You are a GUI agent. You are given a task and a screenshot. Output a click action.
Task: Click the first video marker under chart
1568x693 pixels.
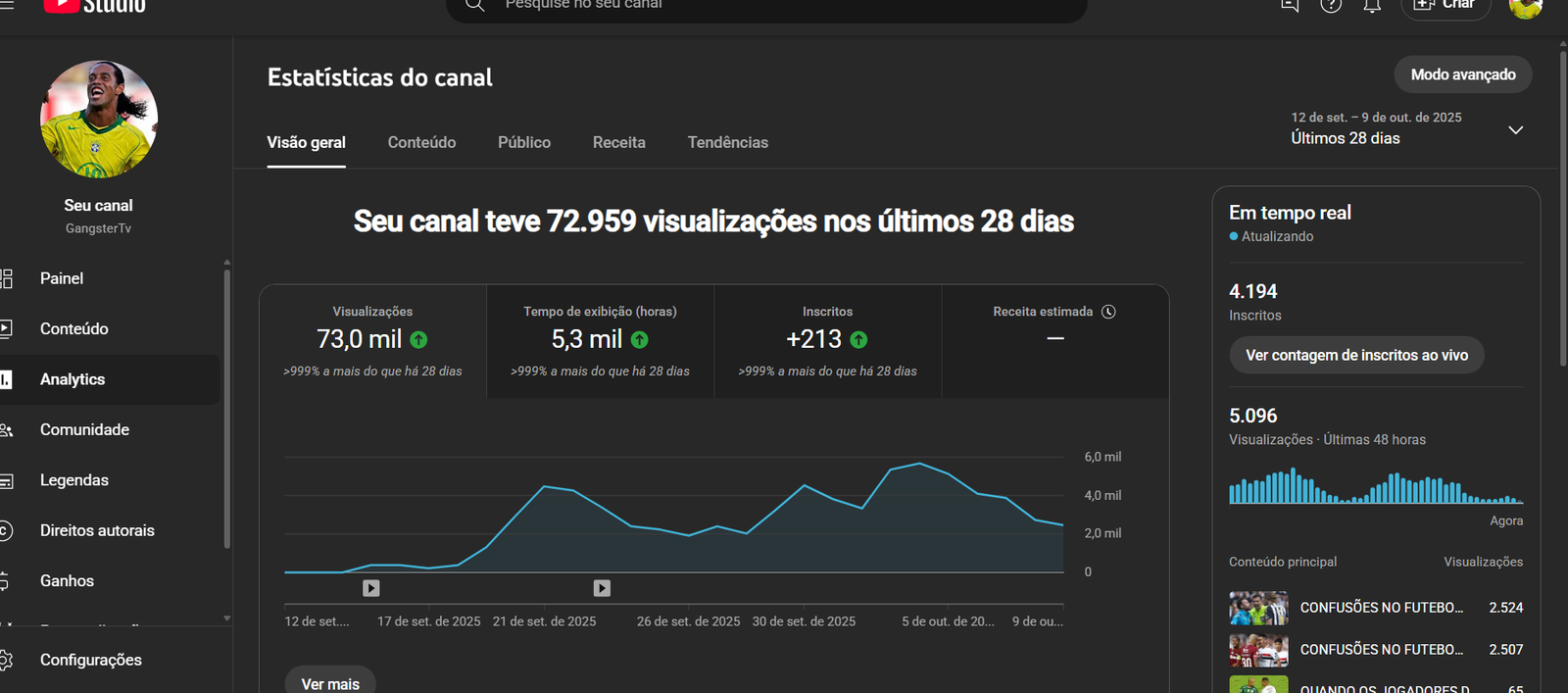370,588
